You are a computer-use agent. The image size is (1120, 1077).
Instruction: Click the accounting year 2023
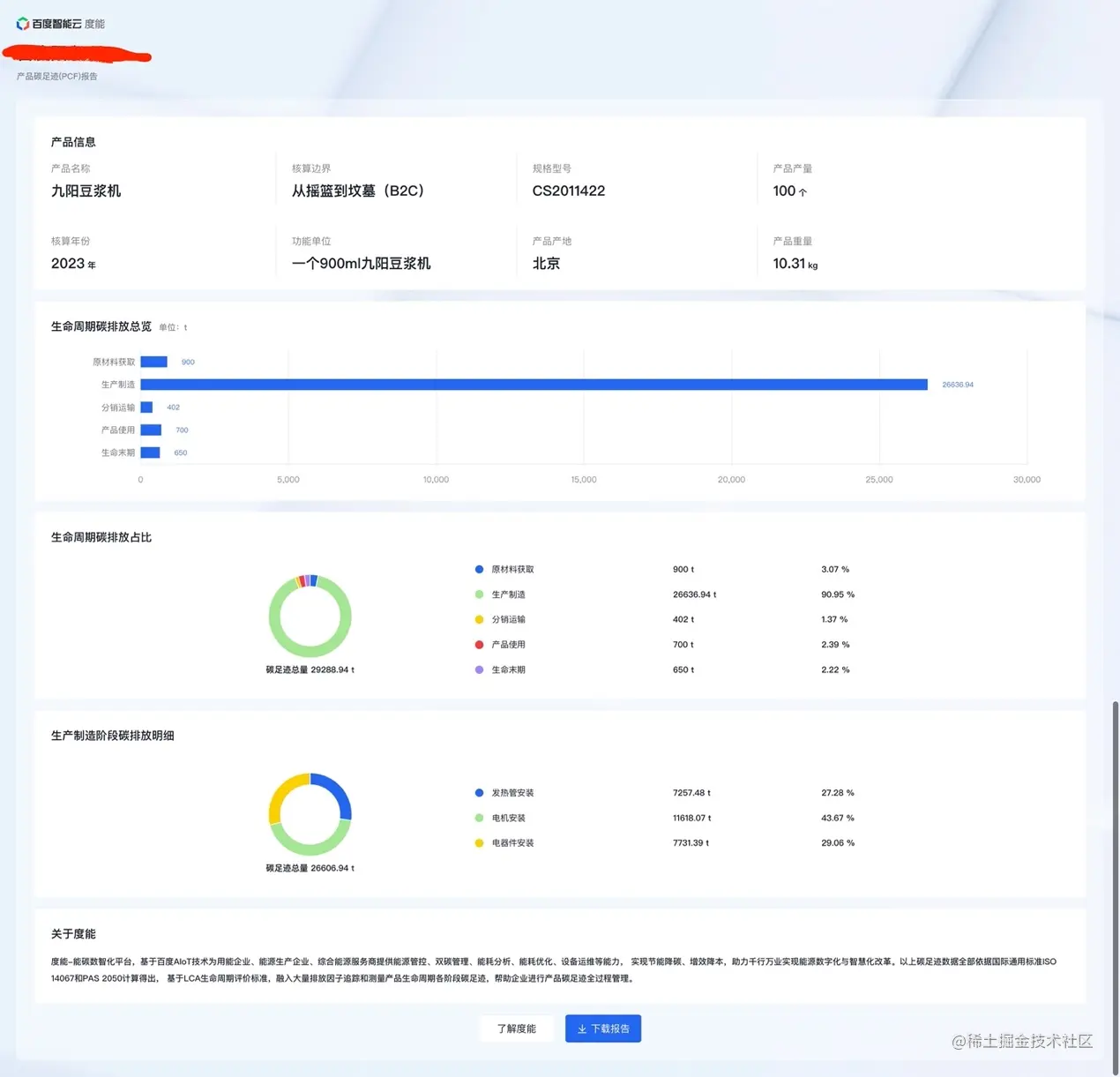[68, 264]
